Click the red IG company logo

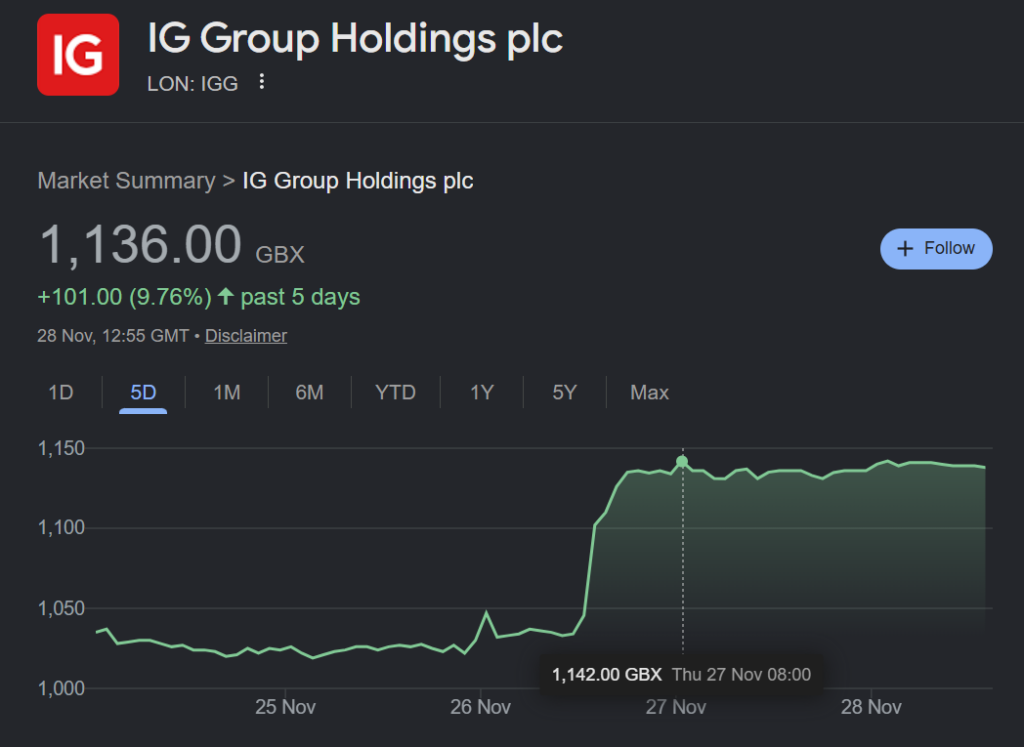[x=77, y=54]
